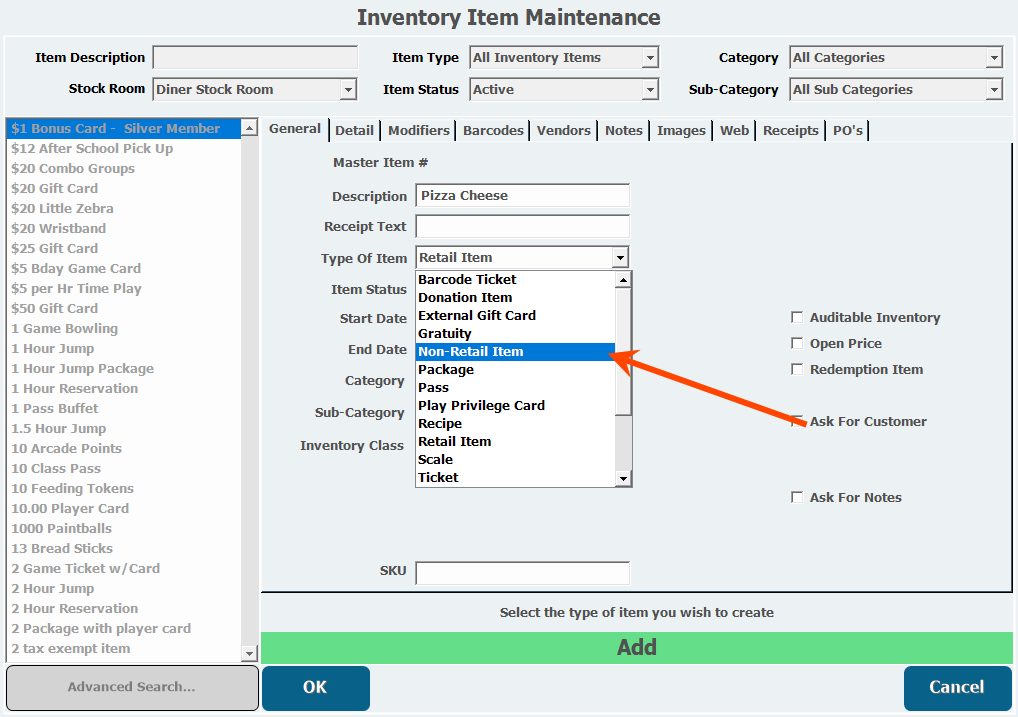The image size is (1018, 717).
Task: Switch to the Detail tab
Action: coord(354,130)
